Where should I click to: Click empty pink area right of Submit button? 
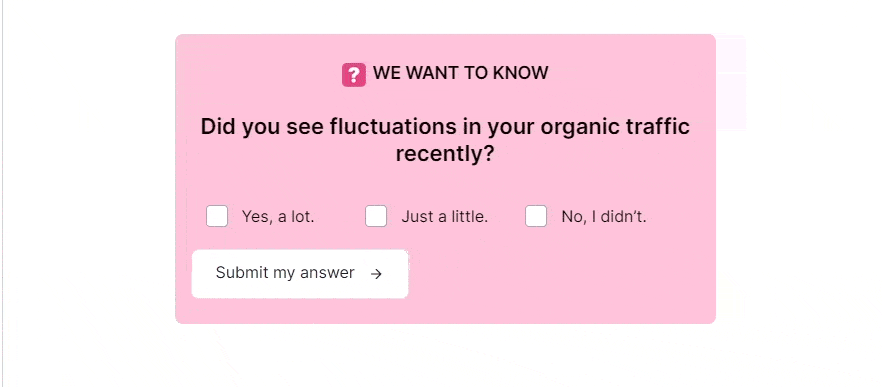coord(560,274)
